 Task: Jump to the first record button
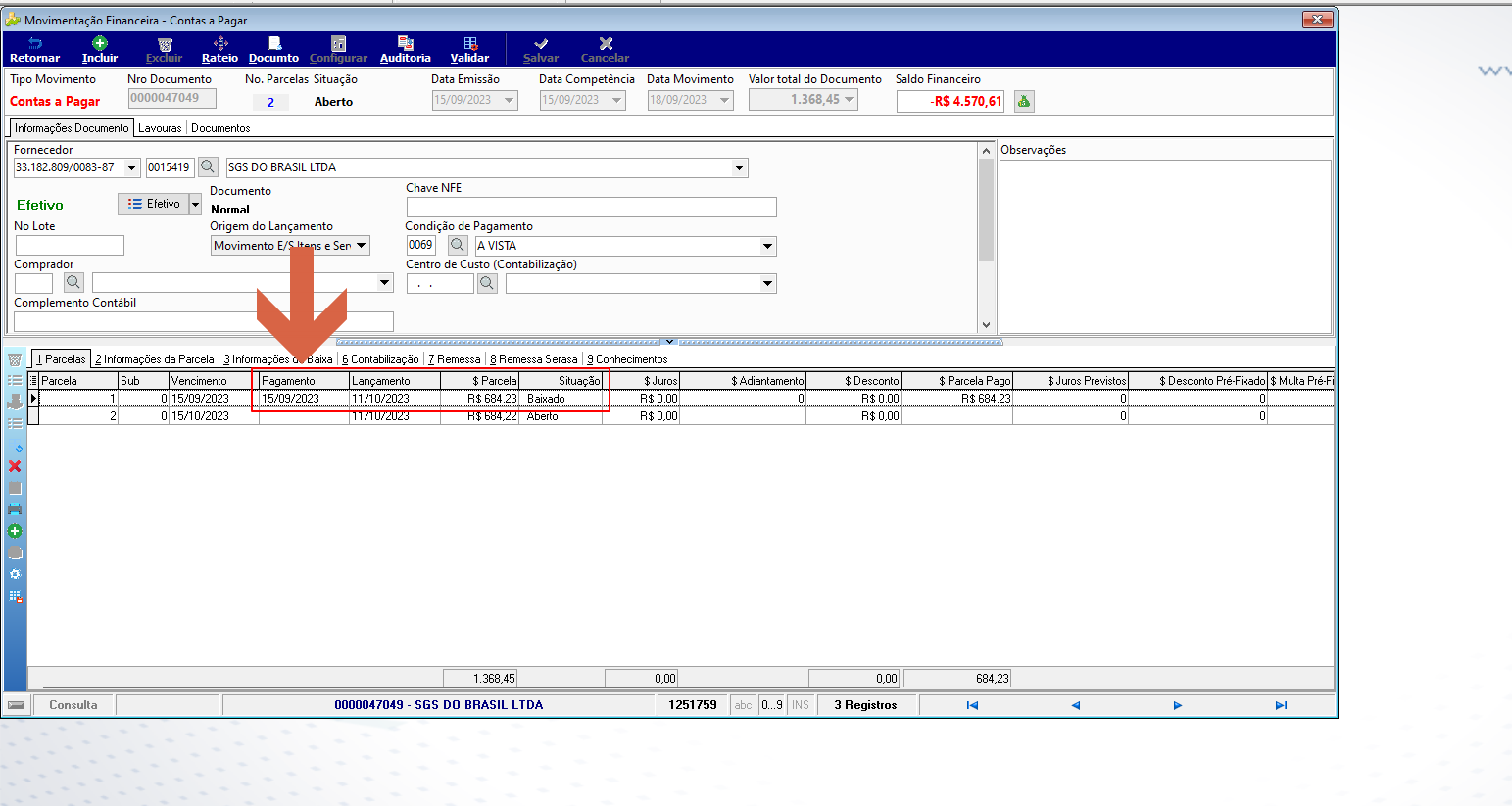972,705
